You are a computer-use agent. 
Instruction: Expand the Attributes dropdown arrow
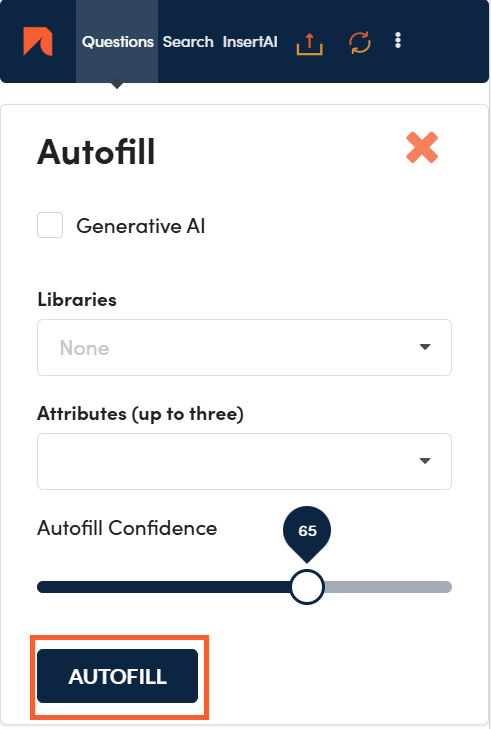click(425, 461)
